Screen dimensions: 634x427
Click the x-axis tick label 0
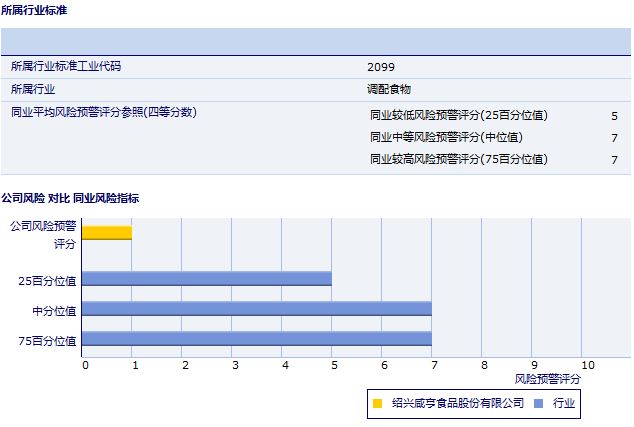tap(85, 365)
